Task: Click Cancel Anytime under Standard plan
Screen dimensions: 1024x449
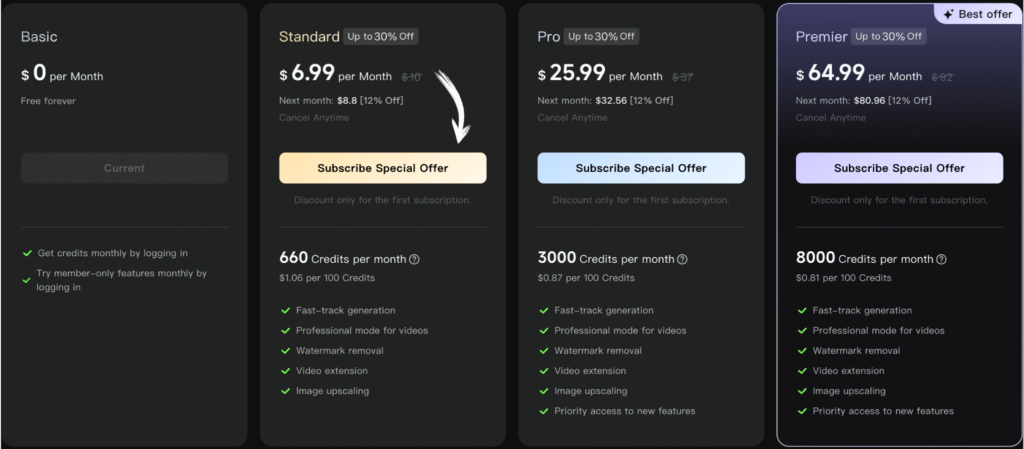Action: (x=314, y=118)
